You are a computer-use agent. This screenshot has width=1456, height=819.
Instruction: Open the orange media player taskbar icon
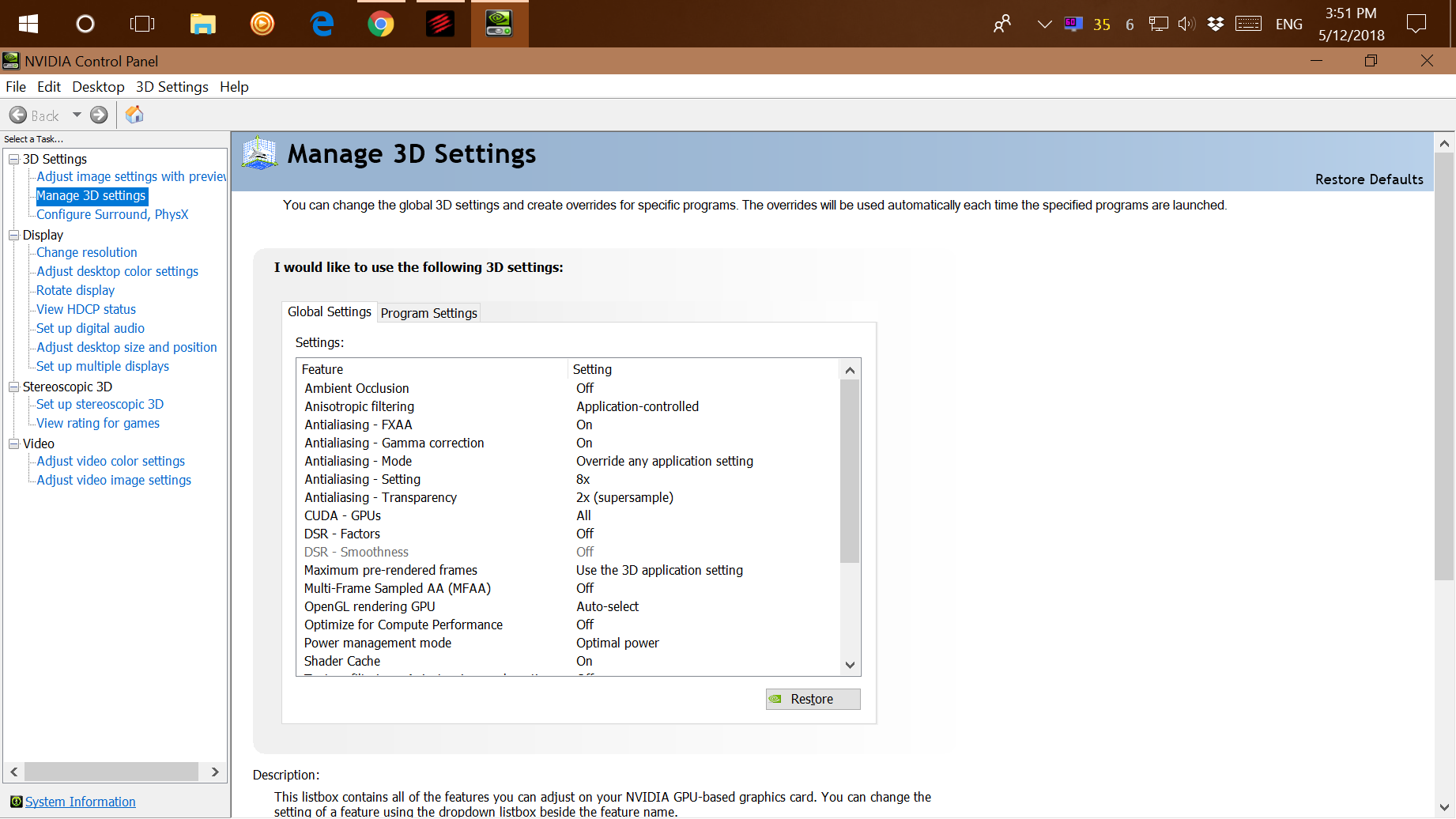[x=262, y=24]
